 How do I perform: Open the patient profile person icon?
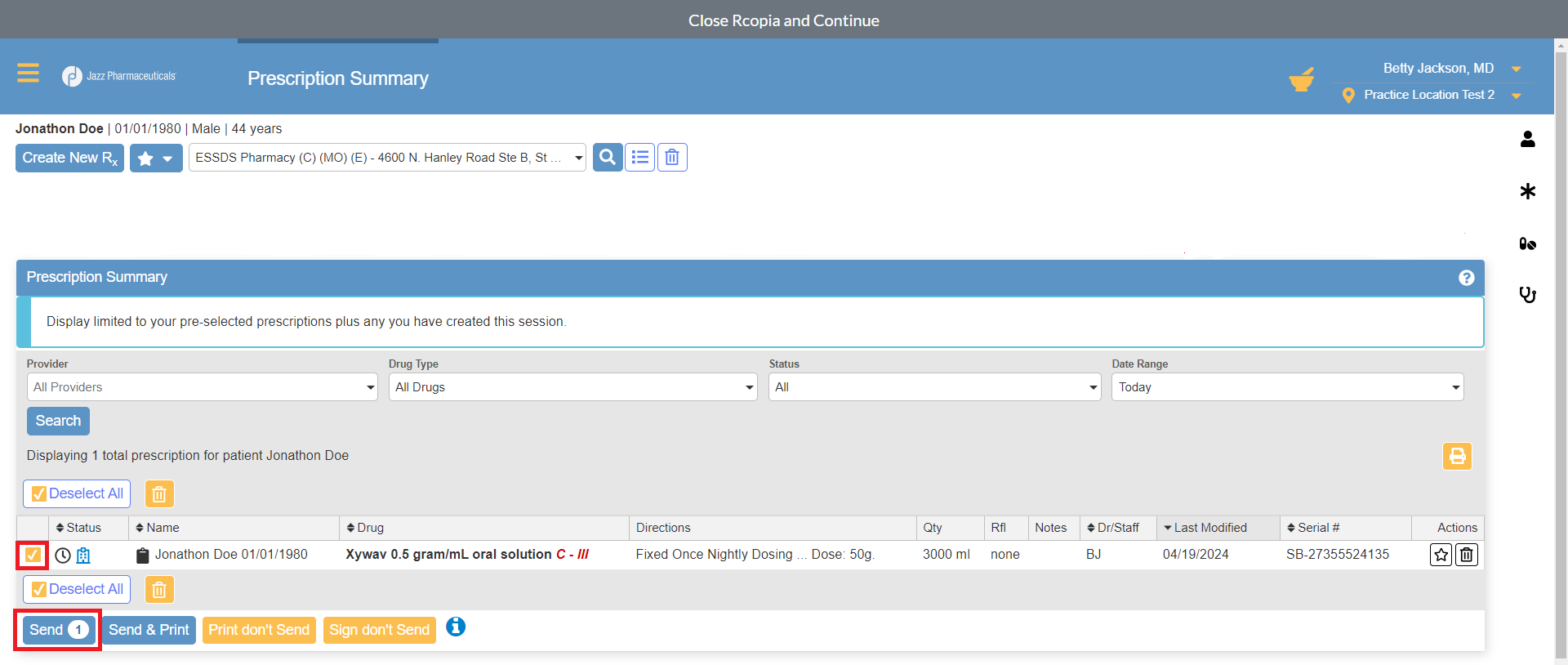(1528, 139)
